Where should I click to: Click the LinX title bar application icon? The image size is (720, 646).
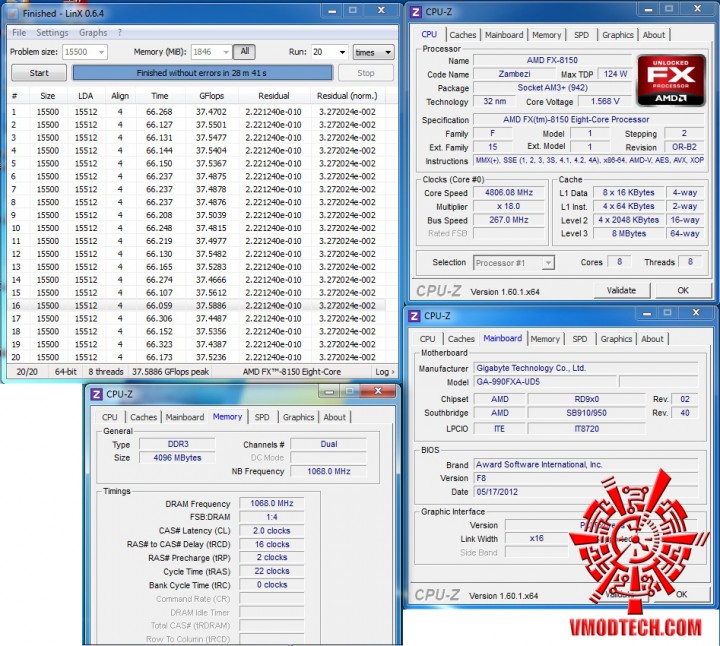pos(14,13)
